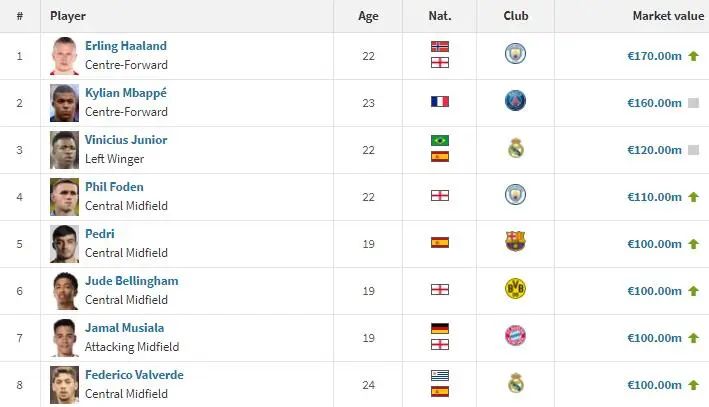Click green up arrow beside €170.00m
Image resolution: width=709 pixels, height=407 pixels.
pyautogui.click(x=693, y=56)
